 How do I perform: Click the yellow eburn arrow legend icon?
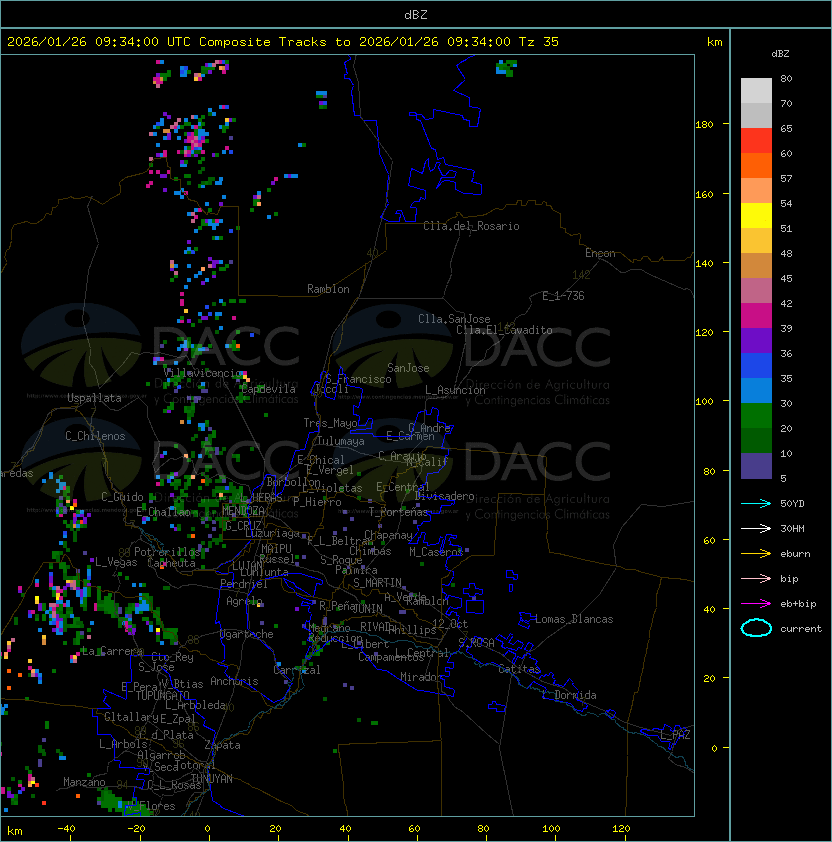pos(756,554)
